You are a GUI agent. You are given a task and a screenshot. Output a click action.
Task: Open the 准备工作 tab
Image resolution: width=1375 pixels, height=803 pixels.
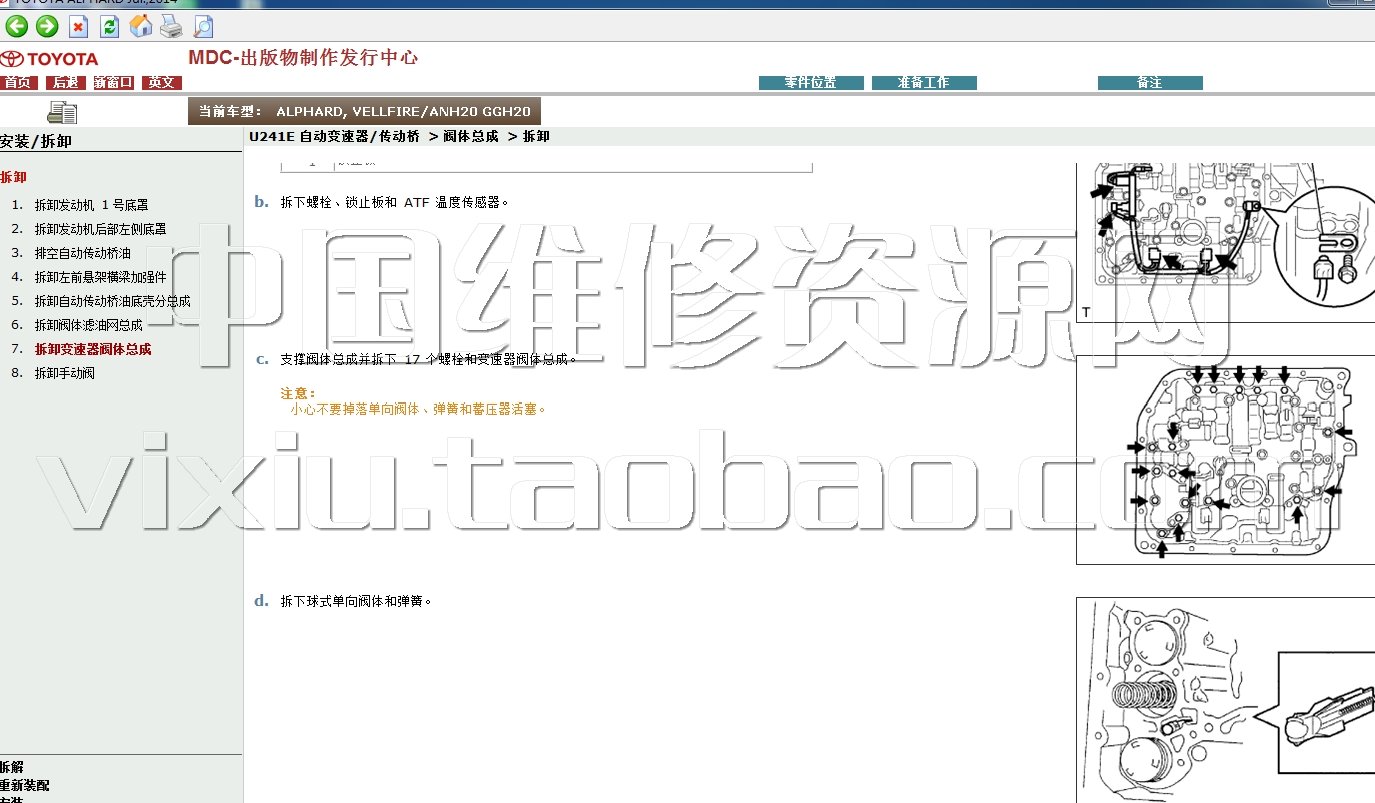pos(924,83)
